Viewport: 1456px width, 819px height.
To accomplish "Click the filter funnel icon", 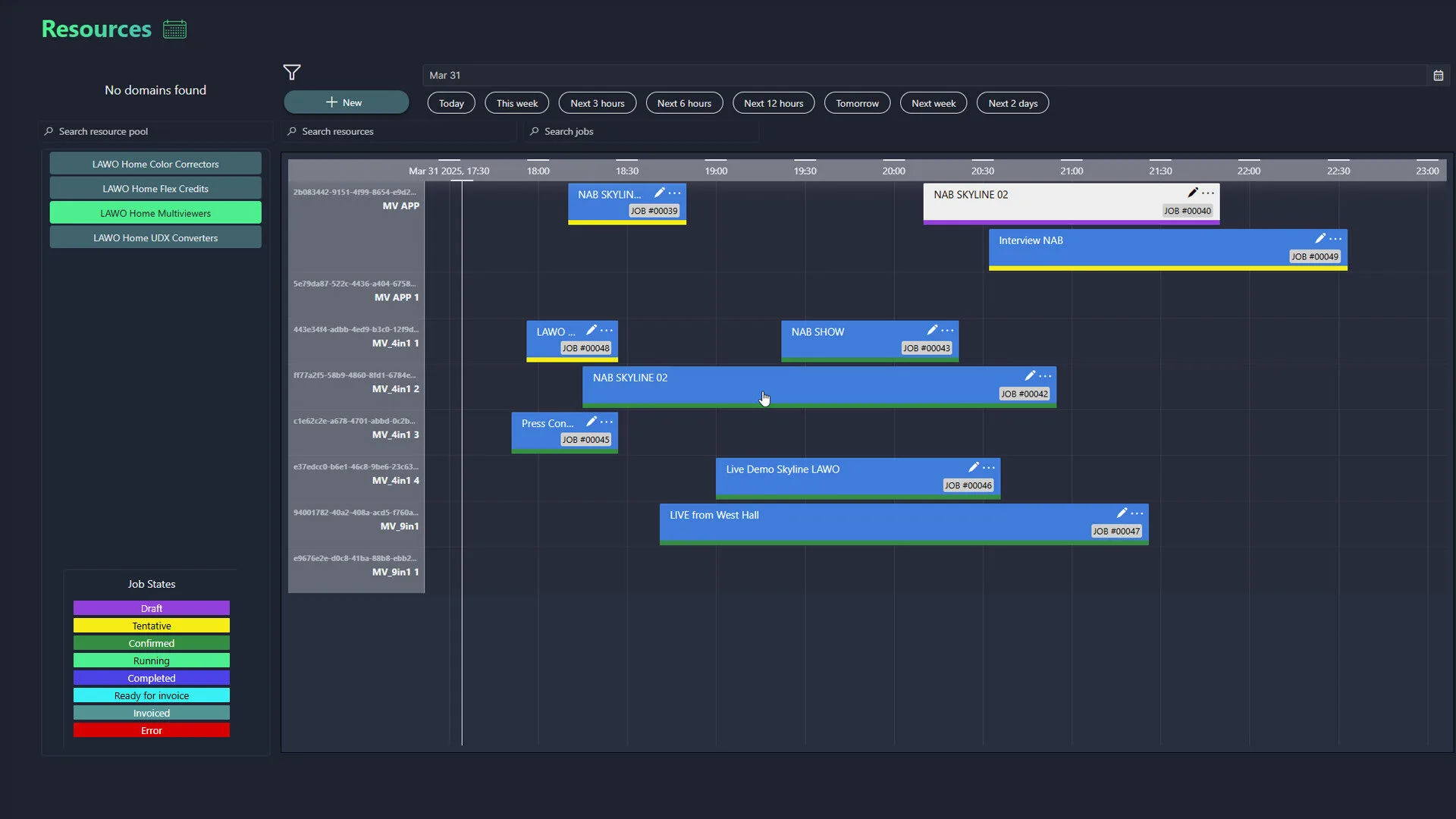I will point(292,73).
